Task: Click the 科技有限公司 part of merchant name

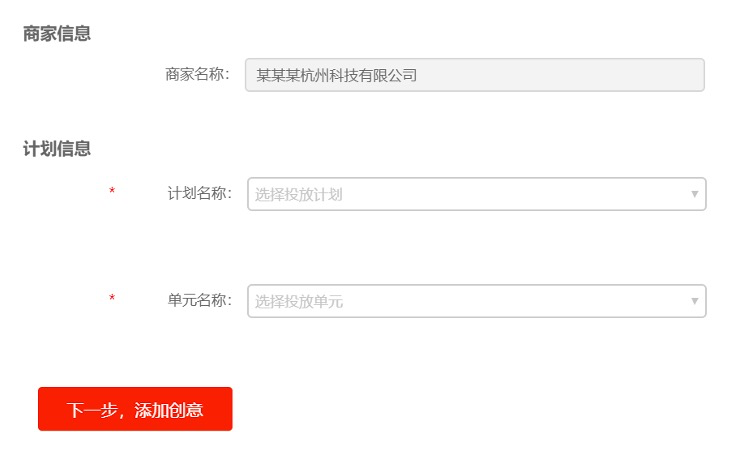Action: [373, 75]
